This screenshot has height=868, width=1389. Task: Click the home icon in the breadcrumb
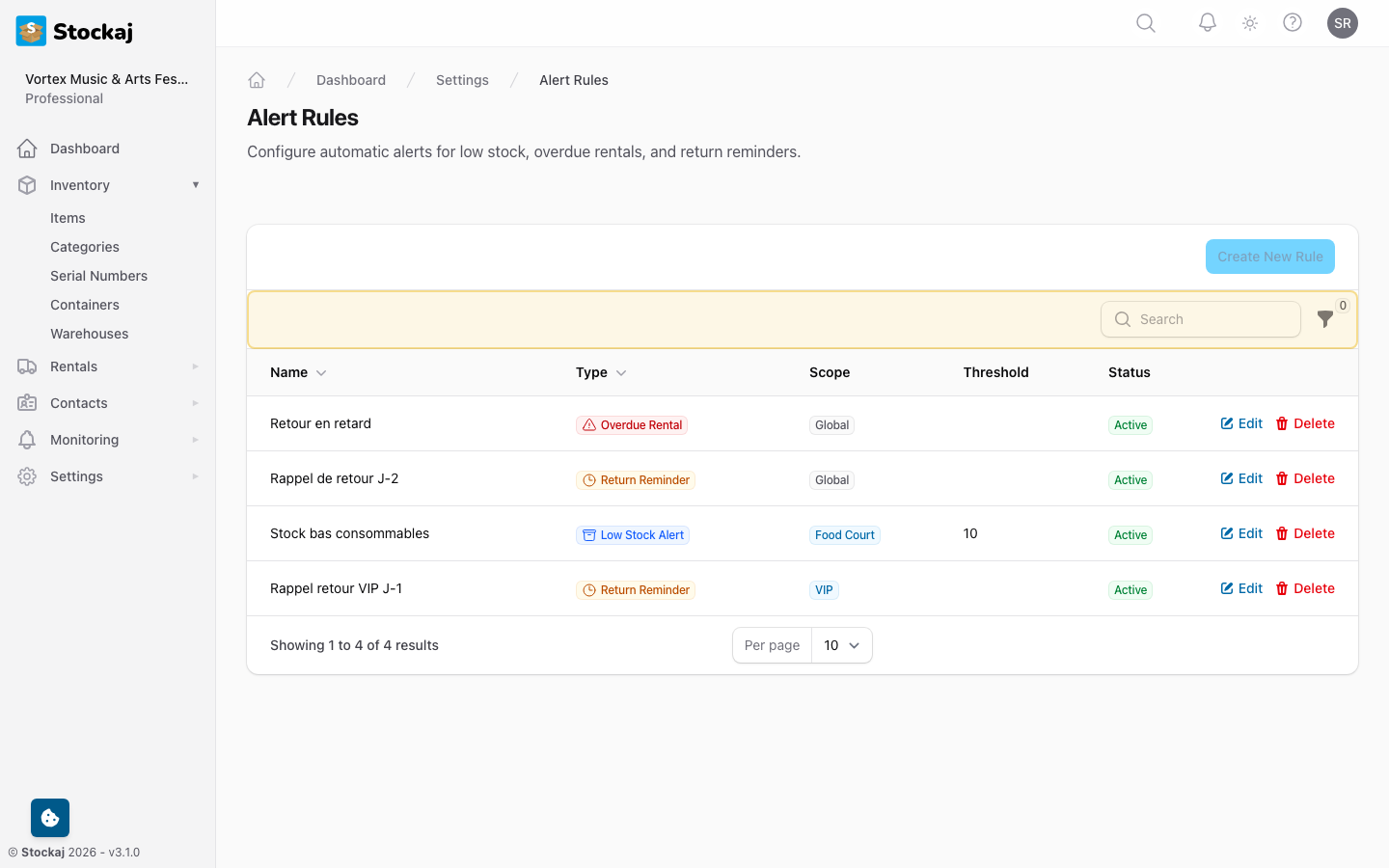(x=257, y=80)
